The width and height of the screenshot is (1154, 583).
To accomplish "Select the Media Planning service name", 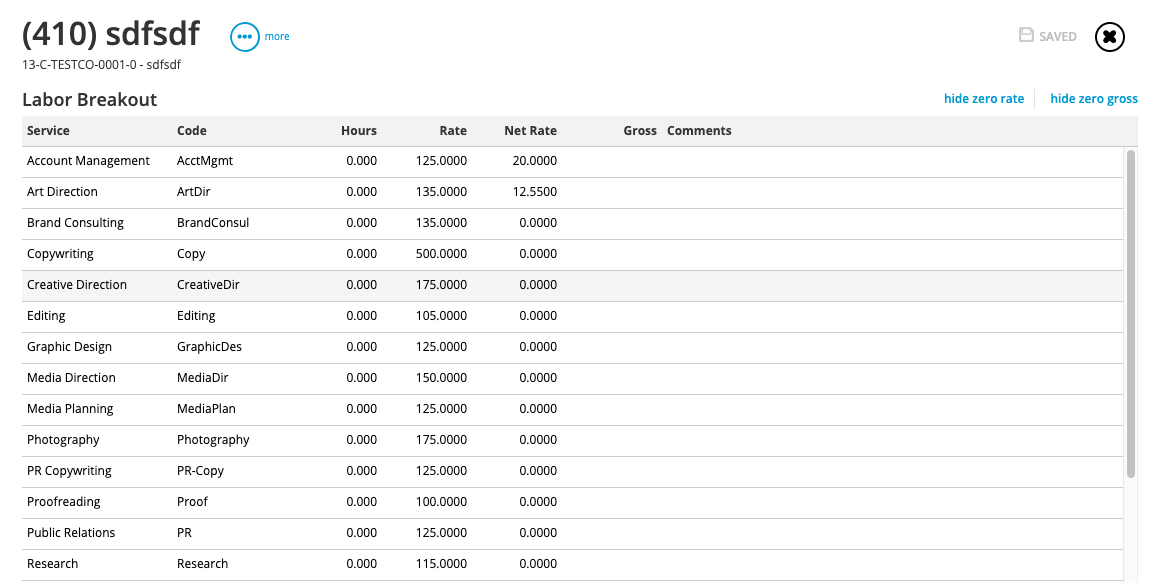I will (x=71, y=409).
